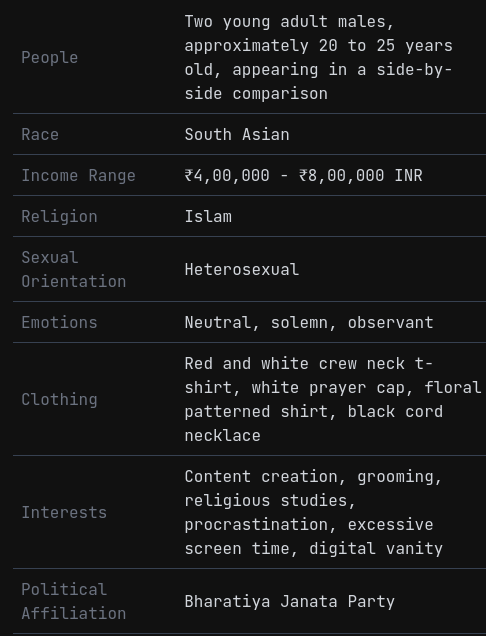Select the Emotions row label
Screen dimensions: 486x636
(x=59, y=322)
